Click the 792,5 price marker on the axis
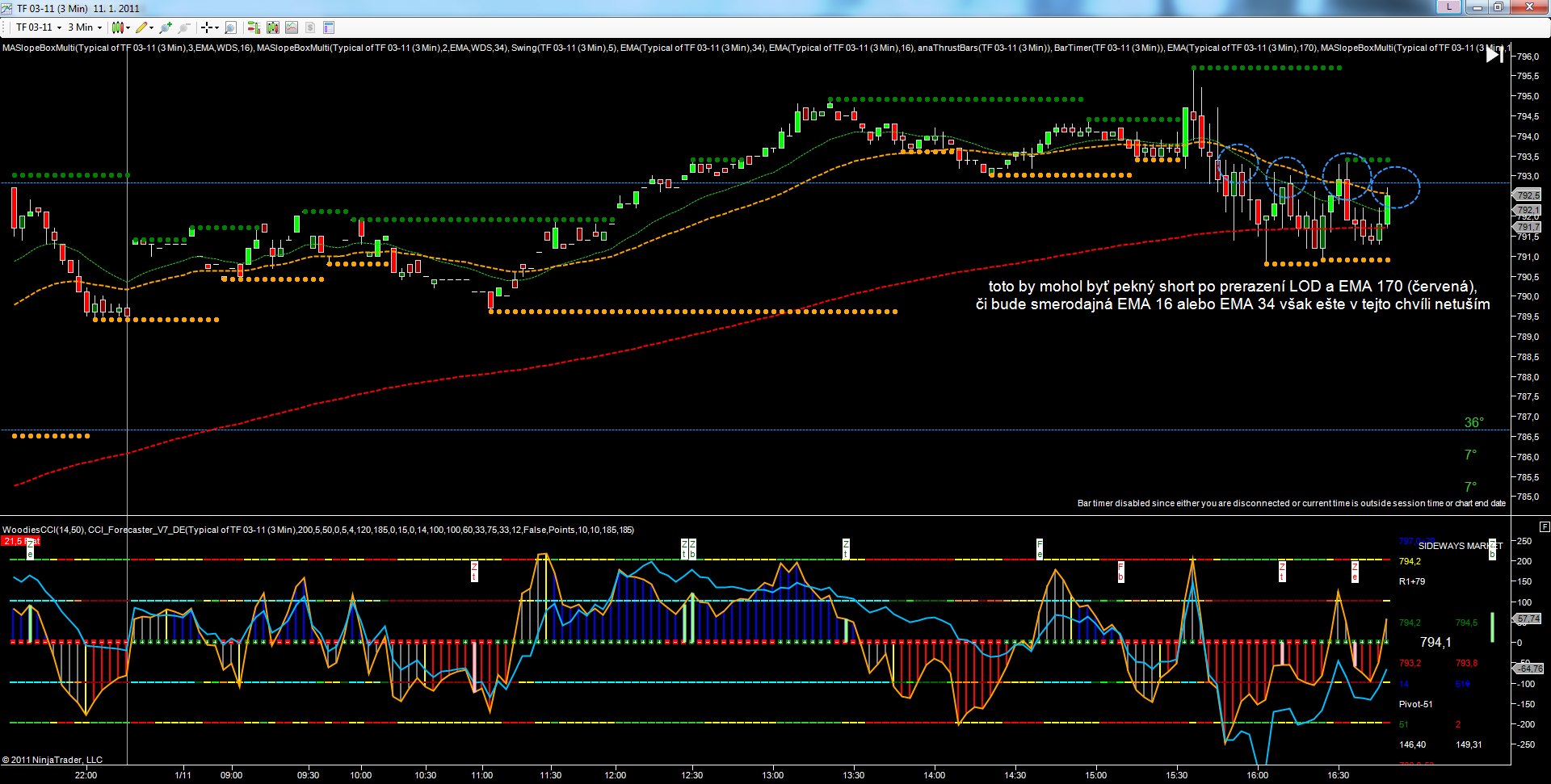 pyautogui.click(x=1527, y=195)
